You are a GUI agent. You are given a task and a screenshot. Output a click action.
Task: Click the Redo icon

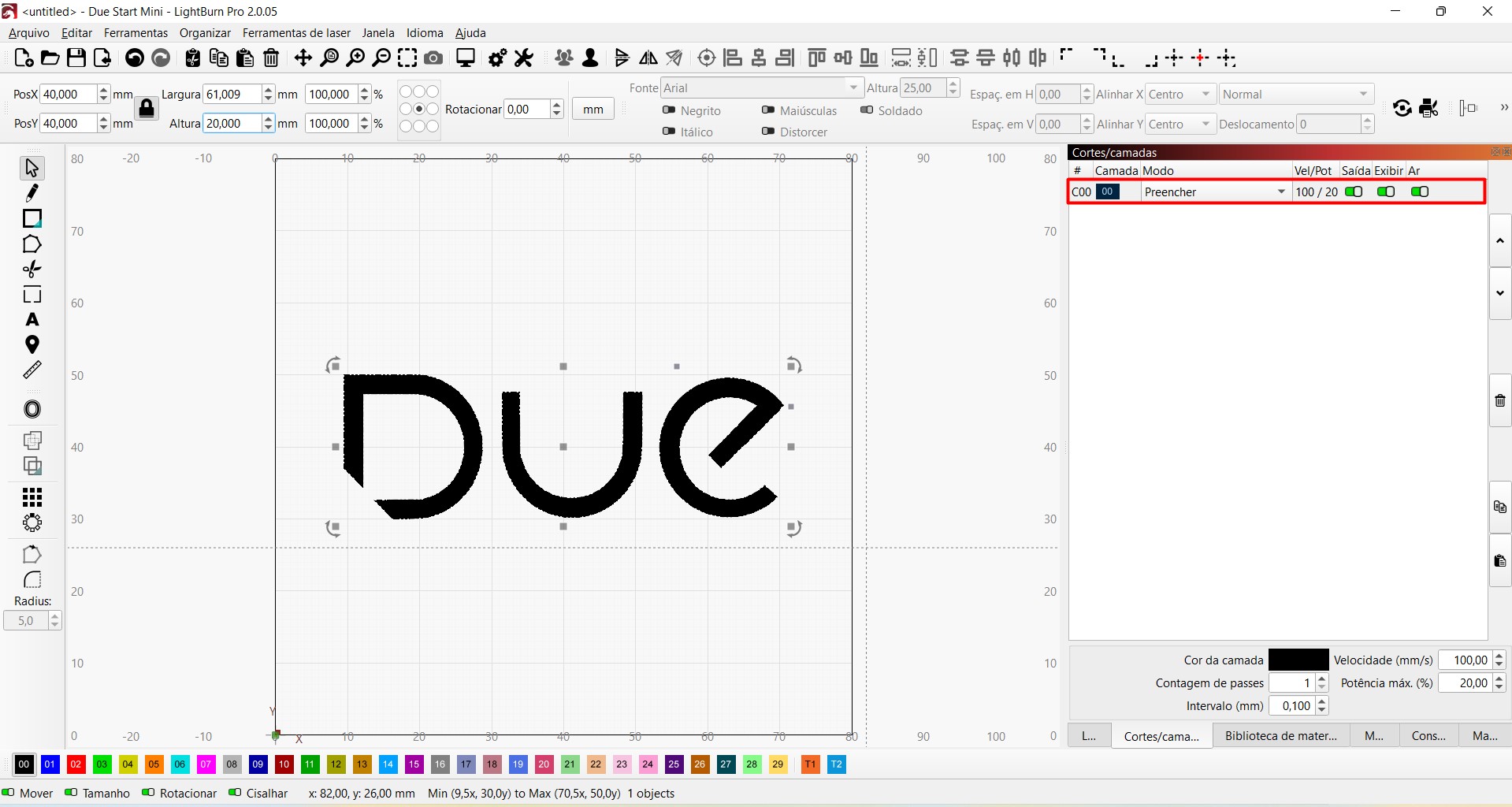(161, 58)
